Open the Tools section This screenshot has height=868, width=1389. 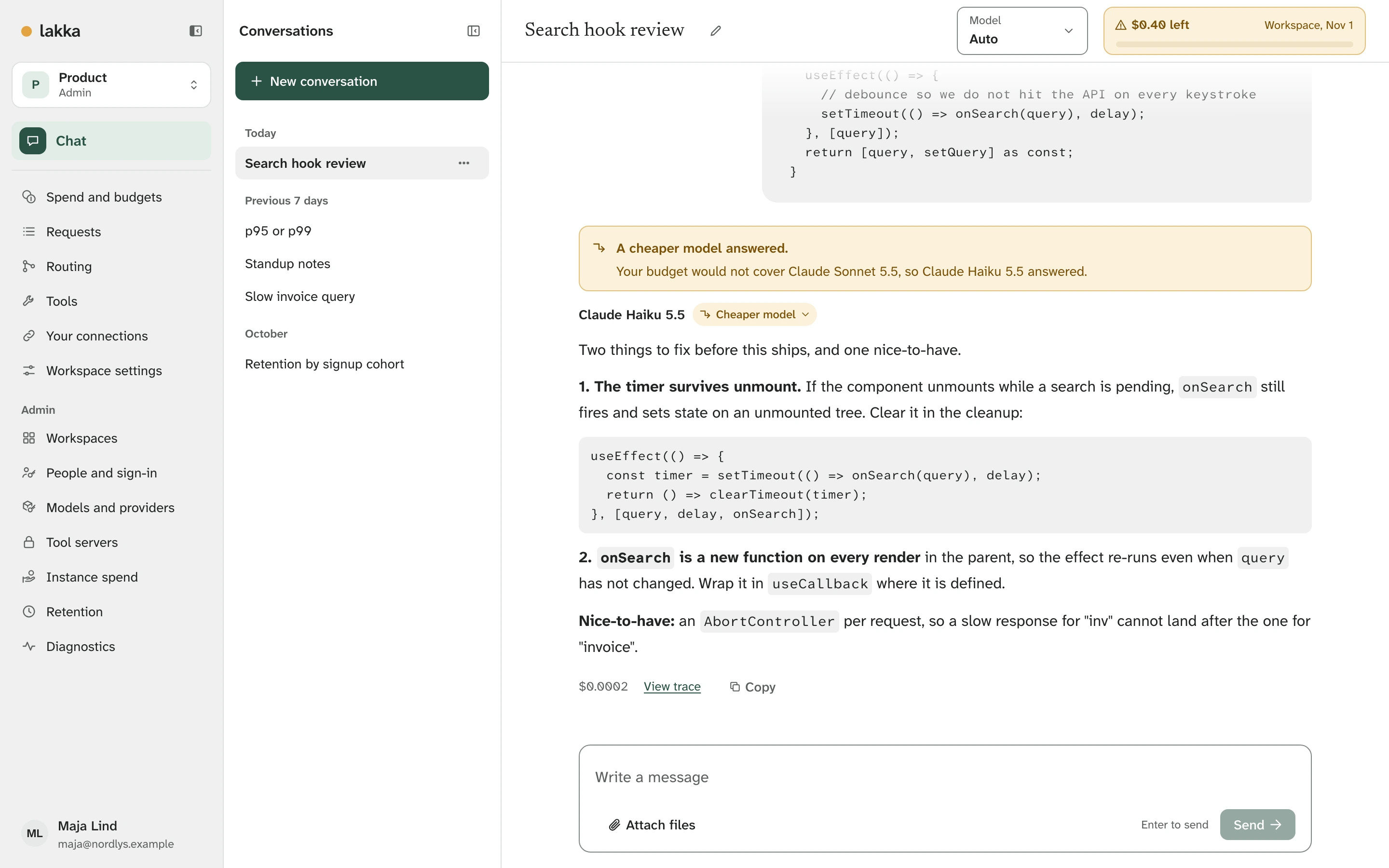(x=111, y=301)
